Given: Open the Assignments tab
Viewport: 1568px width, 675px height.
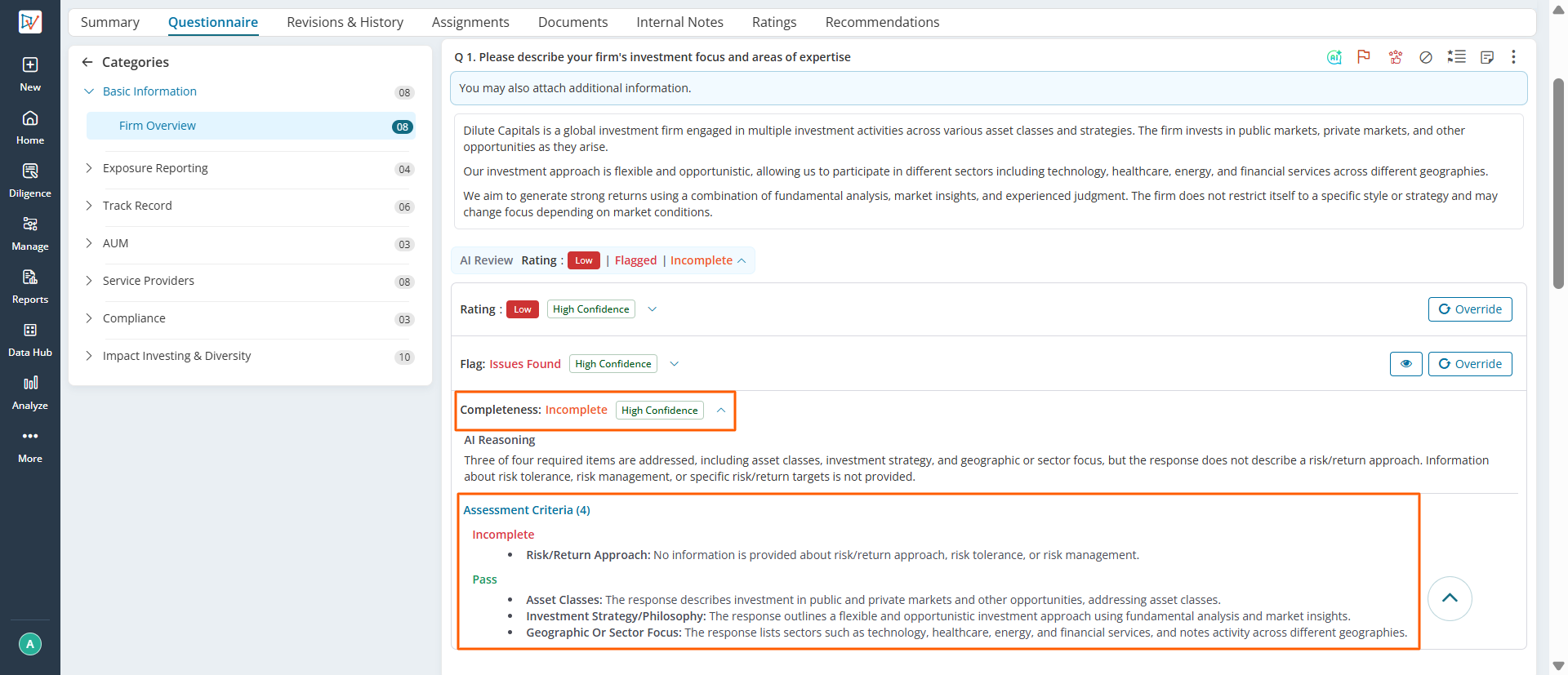Looking at the screenshot, I should (470, 22).
